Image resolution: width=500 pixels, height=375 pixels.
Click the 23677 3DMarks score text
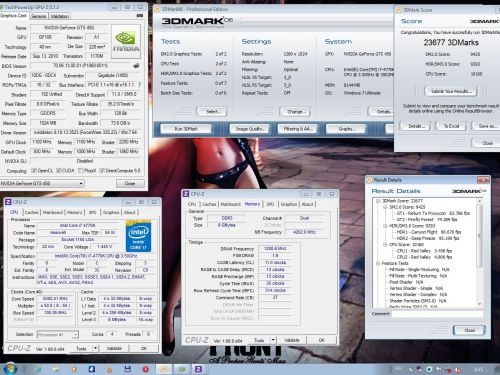[x=451, y=42]
